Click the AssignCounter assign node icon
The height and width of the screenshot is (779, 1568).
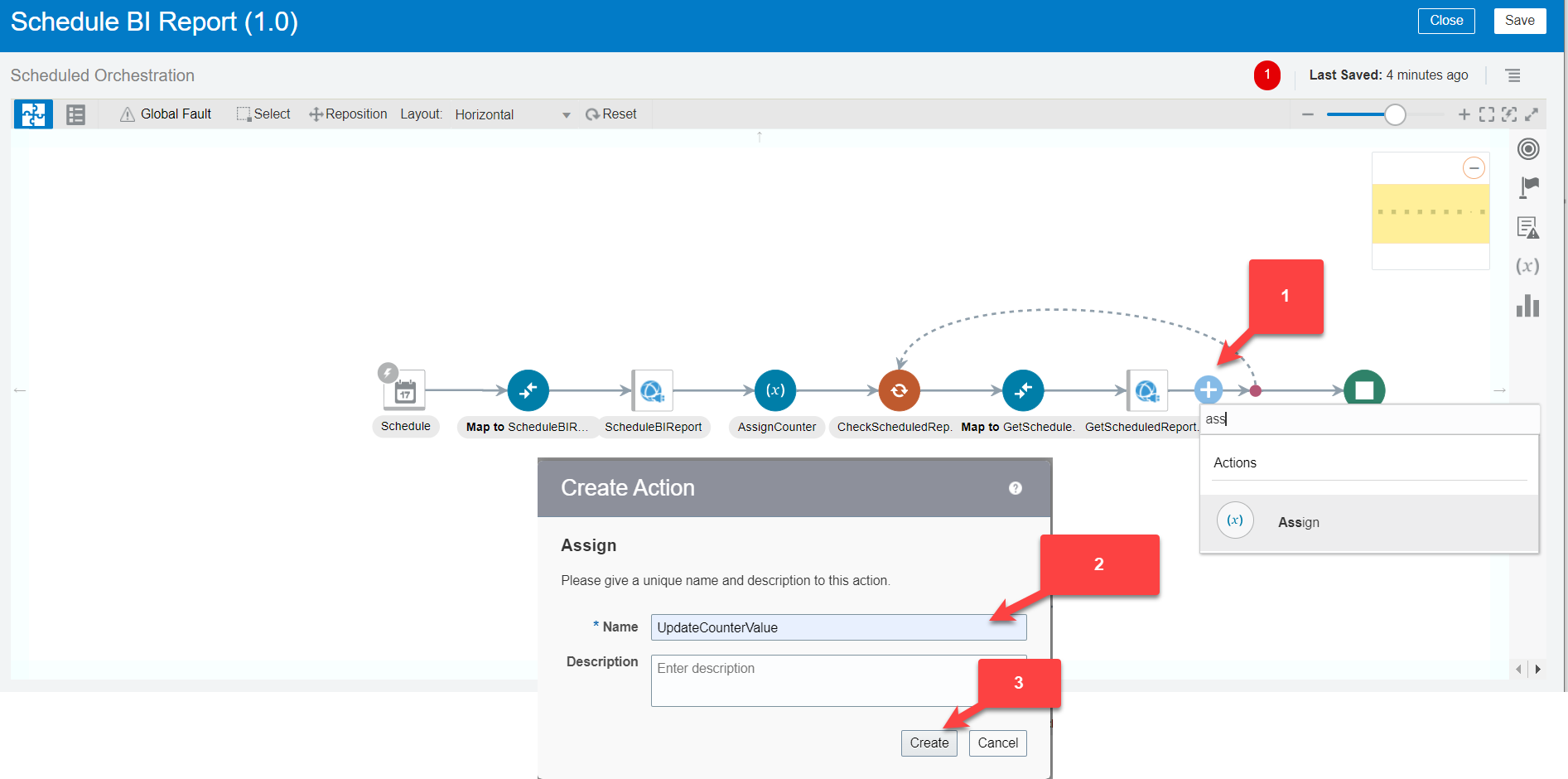coord(775,390)
